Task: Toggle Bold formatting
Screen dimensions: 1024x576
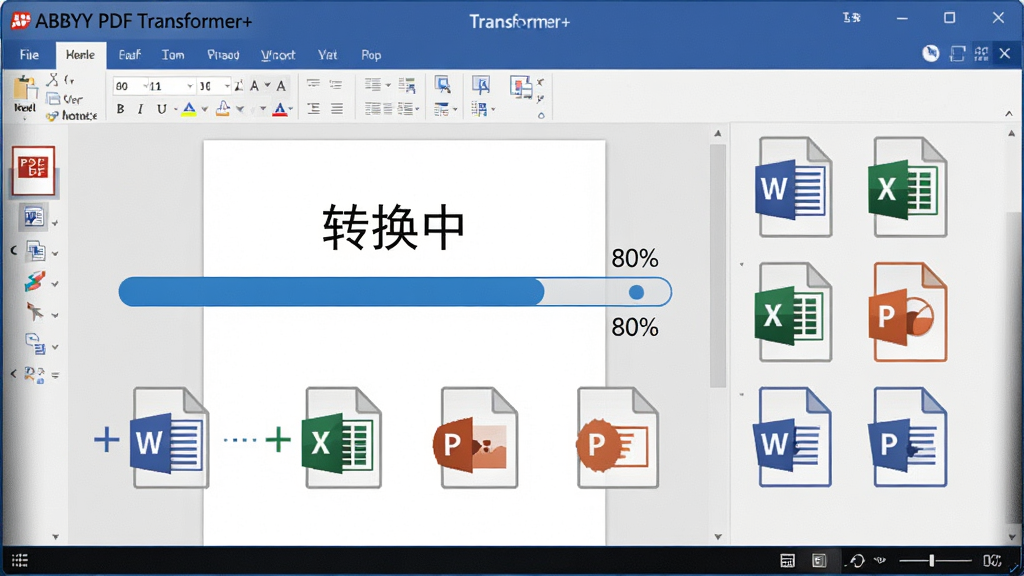Action: pos(120,109)
